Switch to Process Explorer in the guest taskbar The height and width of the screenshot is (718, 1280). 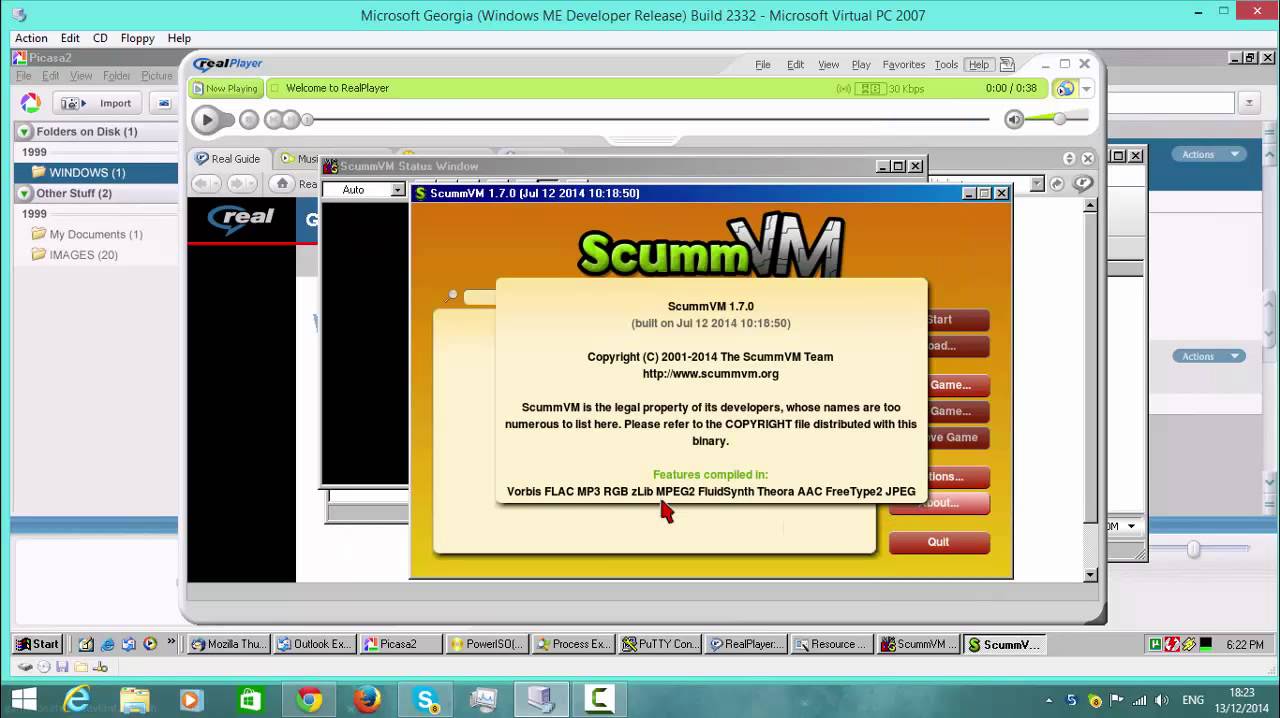pyautogui.click(x=573, y=644)
